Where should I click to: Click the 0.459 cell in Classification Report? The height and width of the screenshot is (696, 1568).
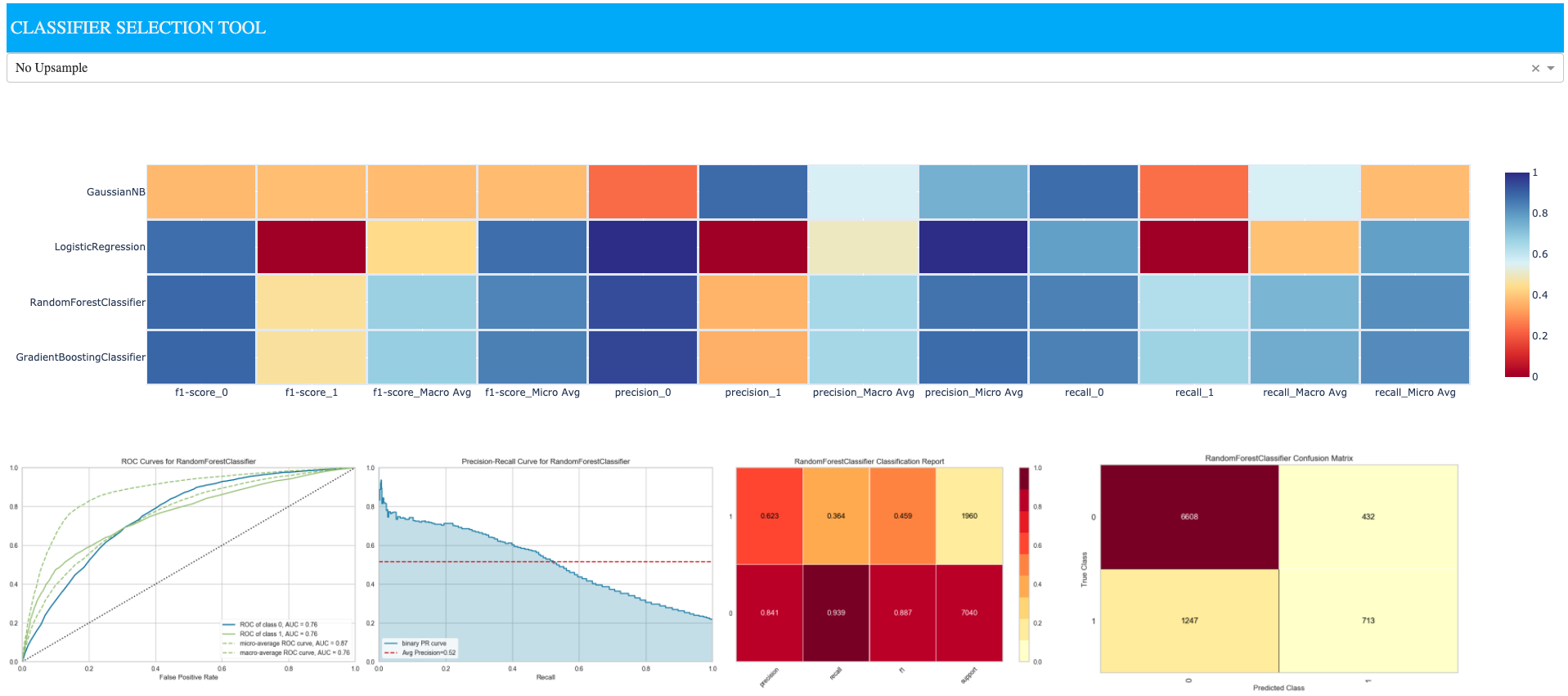[902, 516]
